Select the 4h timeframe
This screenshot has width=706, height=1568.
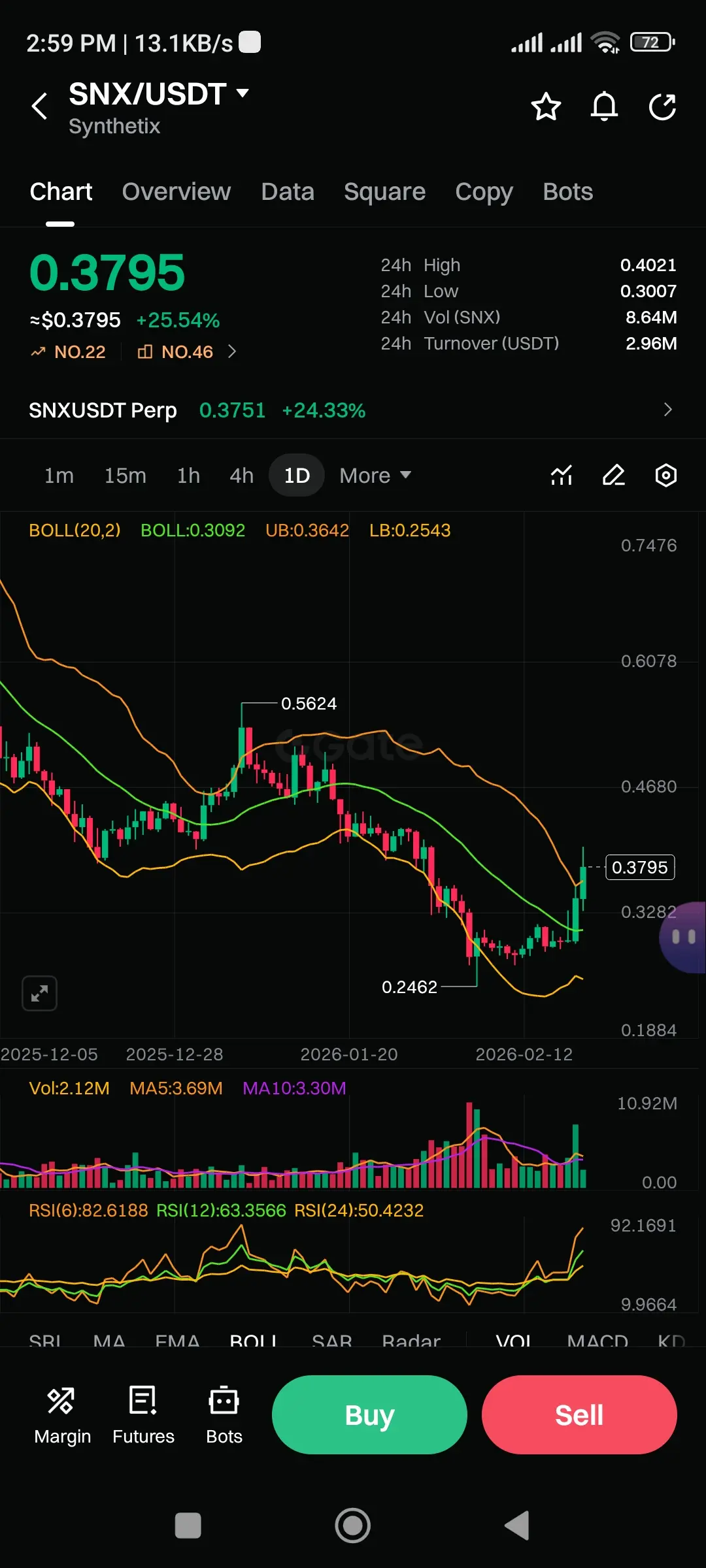click(241, 476)
